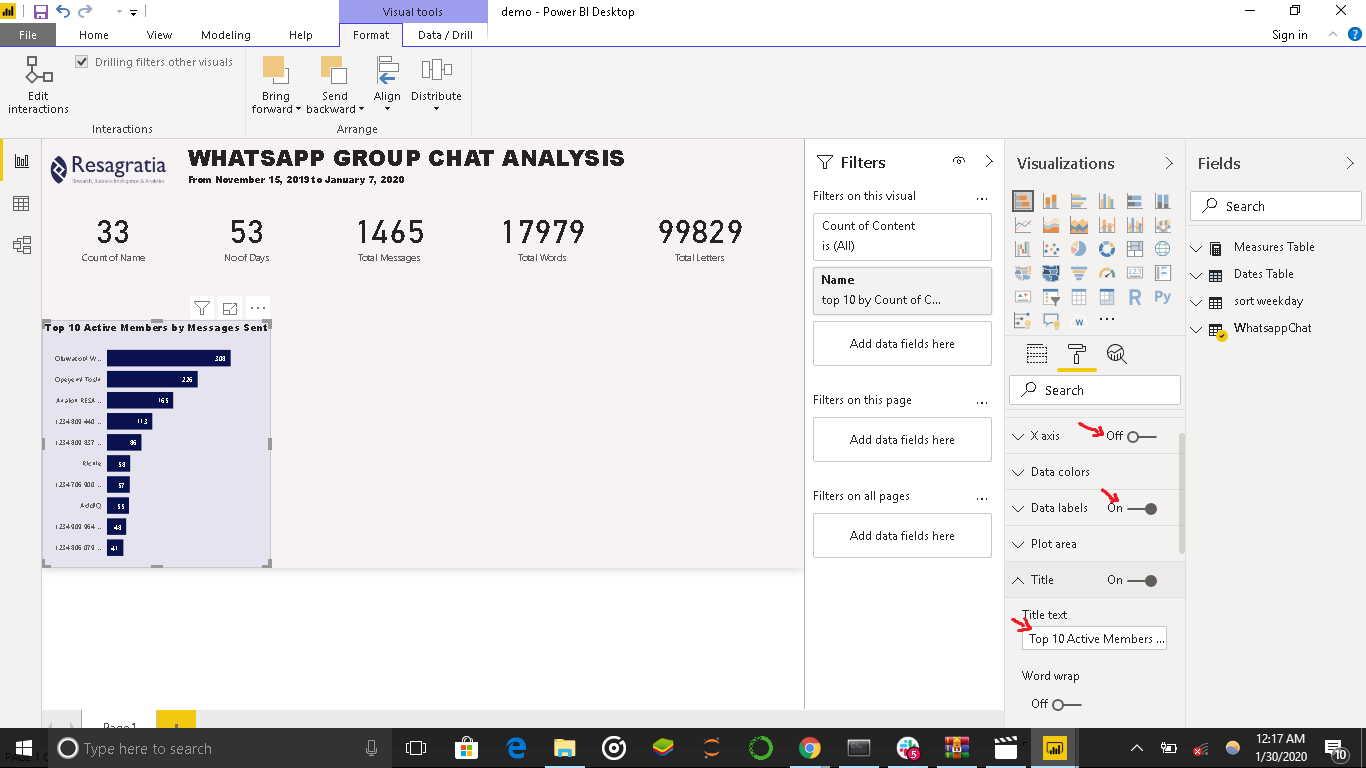The image size is (1366, 768).
Task: Turn on the X axis toggle
Action: 1140,437
